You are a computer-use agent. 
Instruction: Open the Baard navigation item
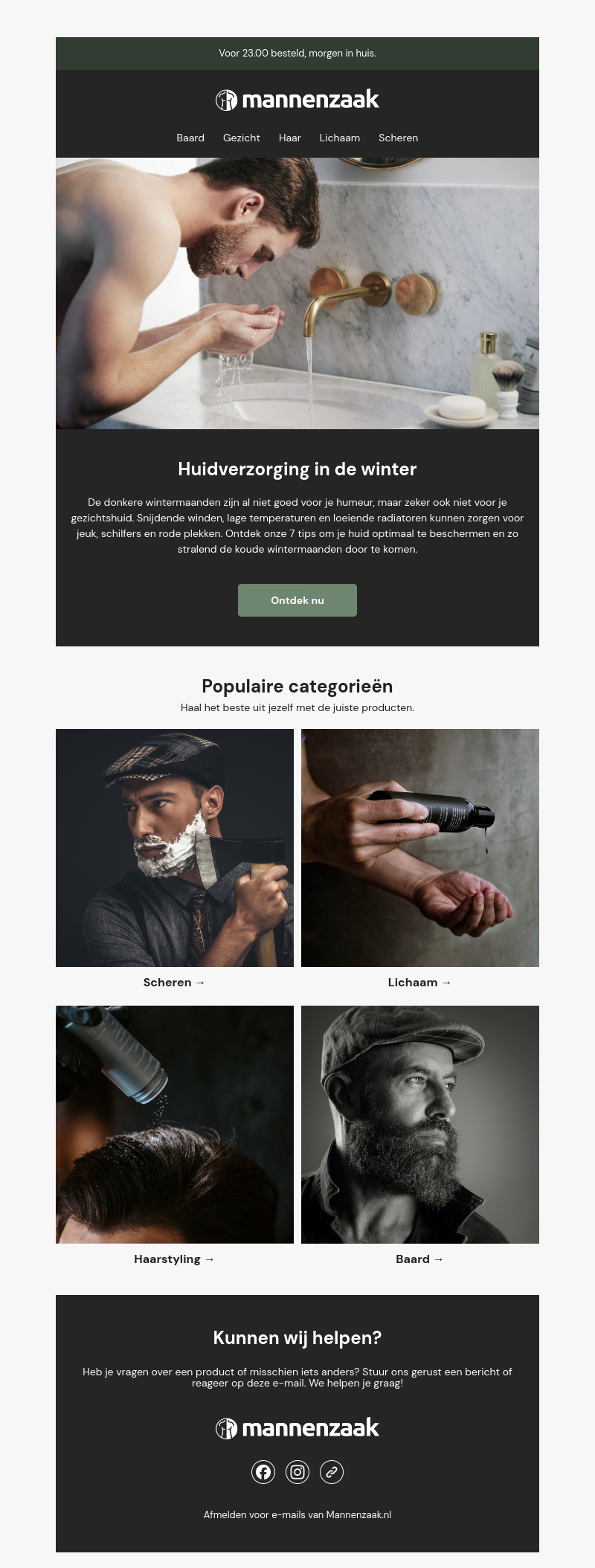click(190, 138)
